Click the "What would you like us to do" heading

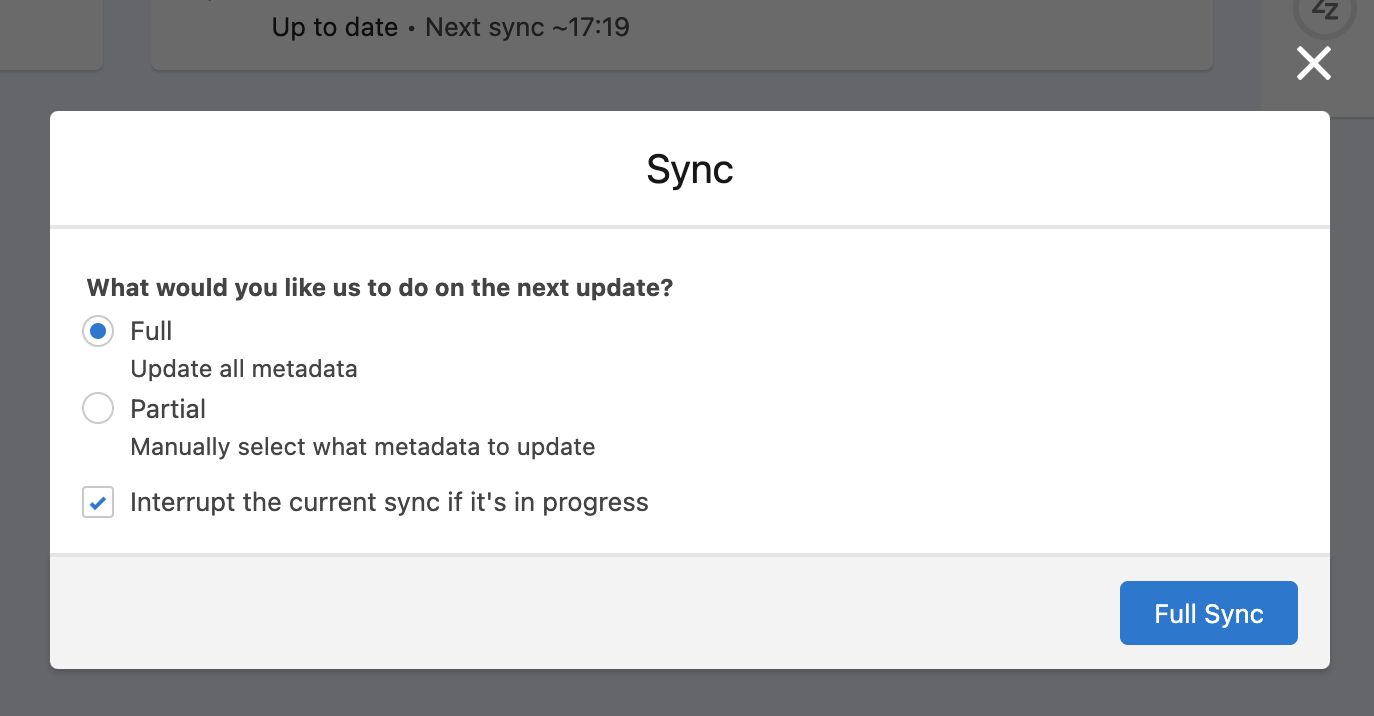[x=380, y=288]
